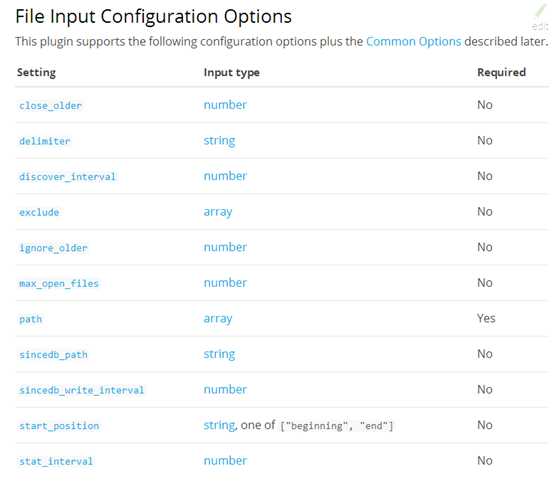Click array type link for exclude
The image size is (554, 486).
point(218,212)
